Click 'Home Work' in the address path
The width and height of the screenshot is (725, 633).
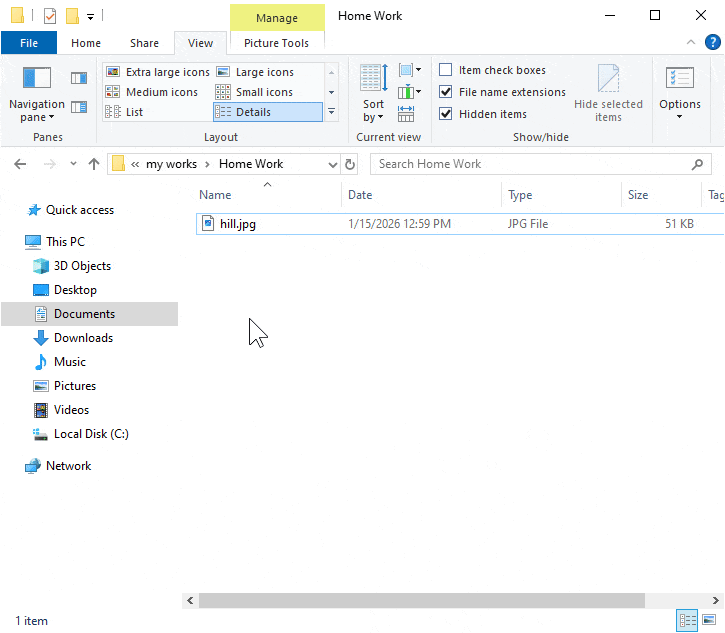(251, 164)
